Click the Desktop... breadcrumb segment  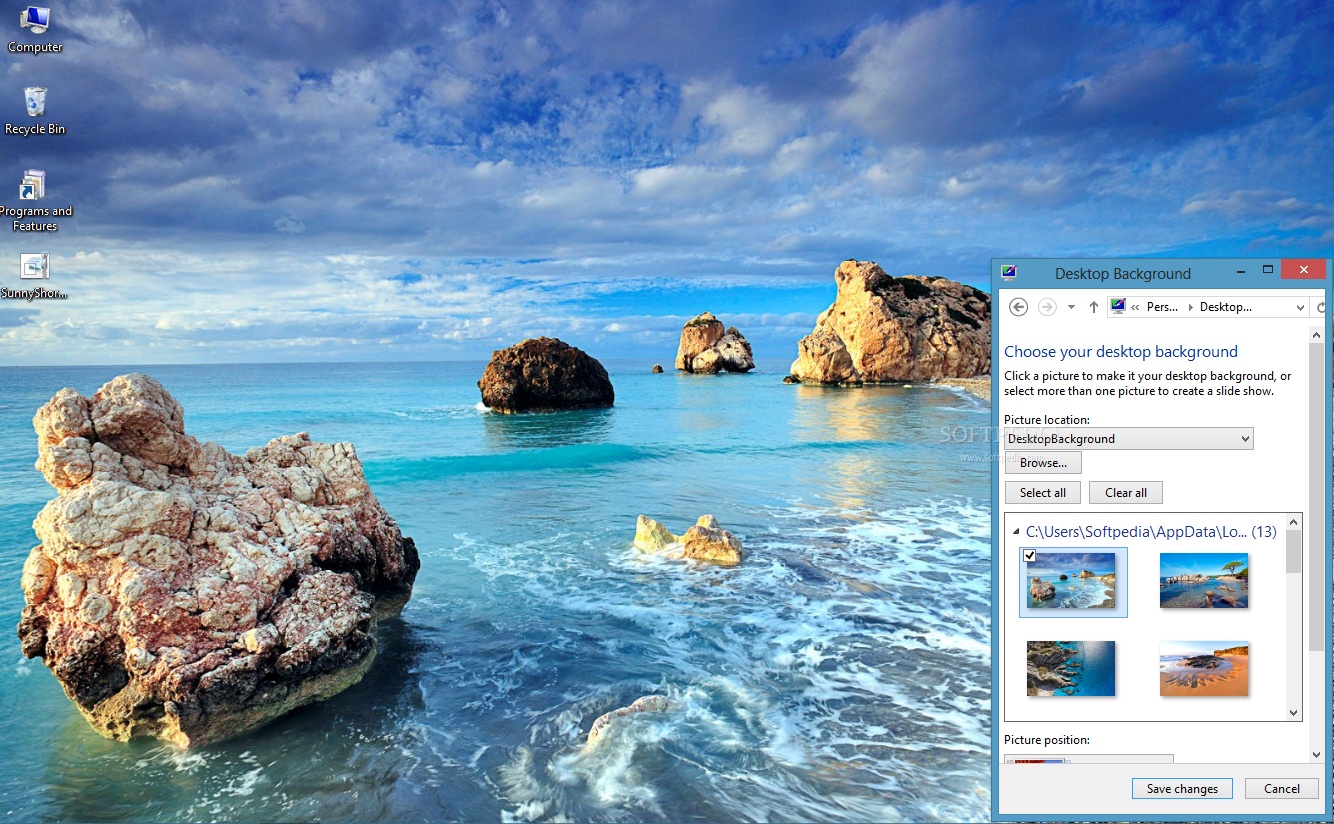click(1225, 307)
